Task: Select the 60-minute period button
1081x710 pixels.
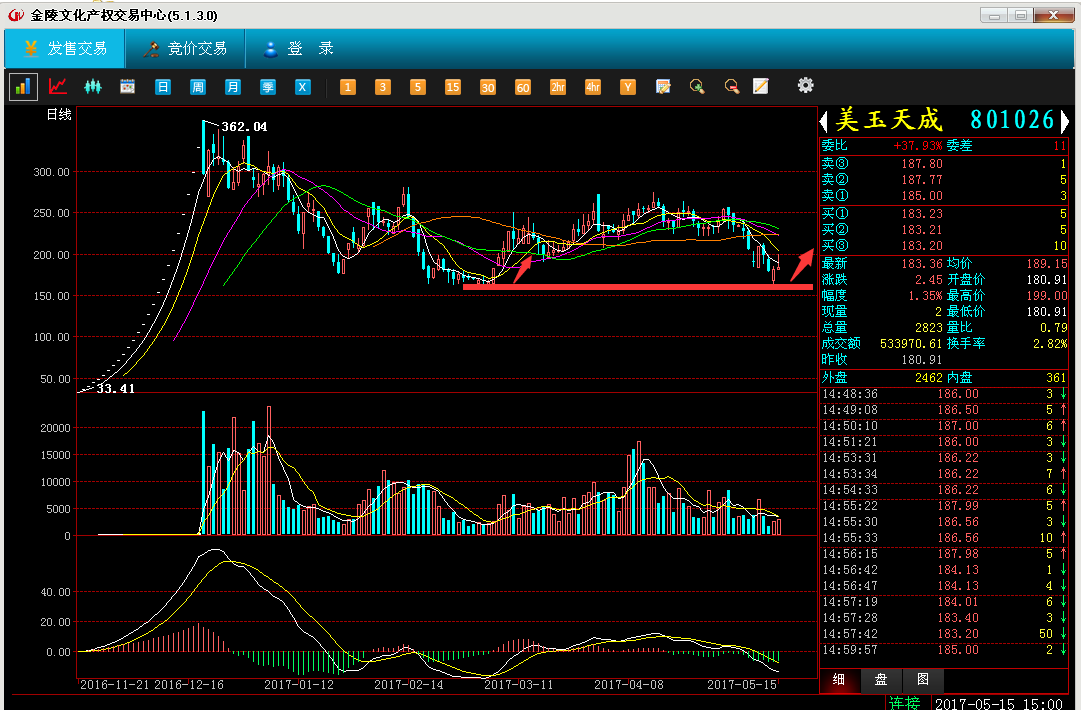Action: pos(523,87)
